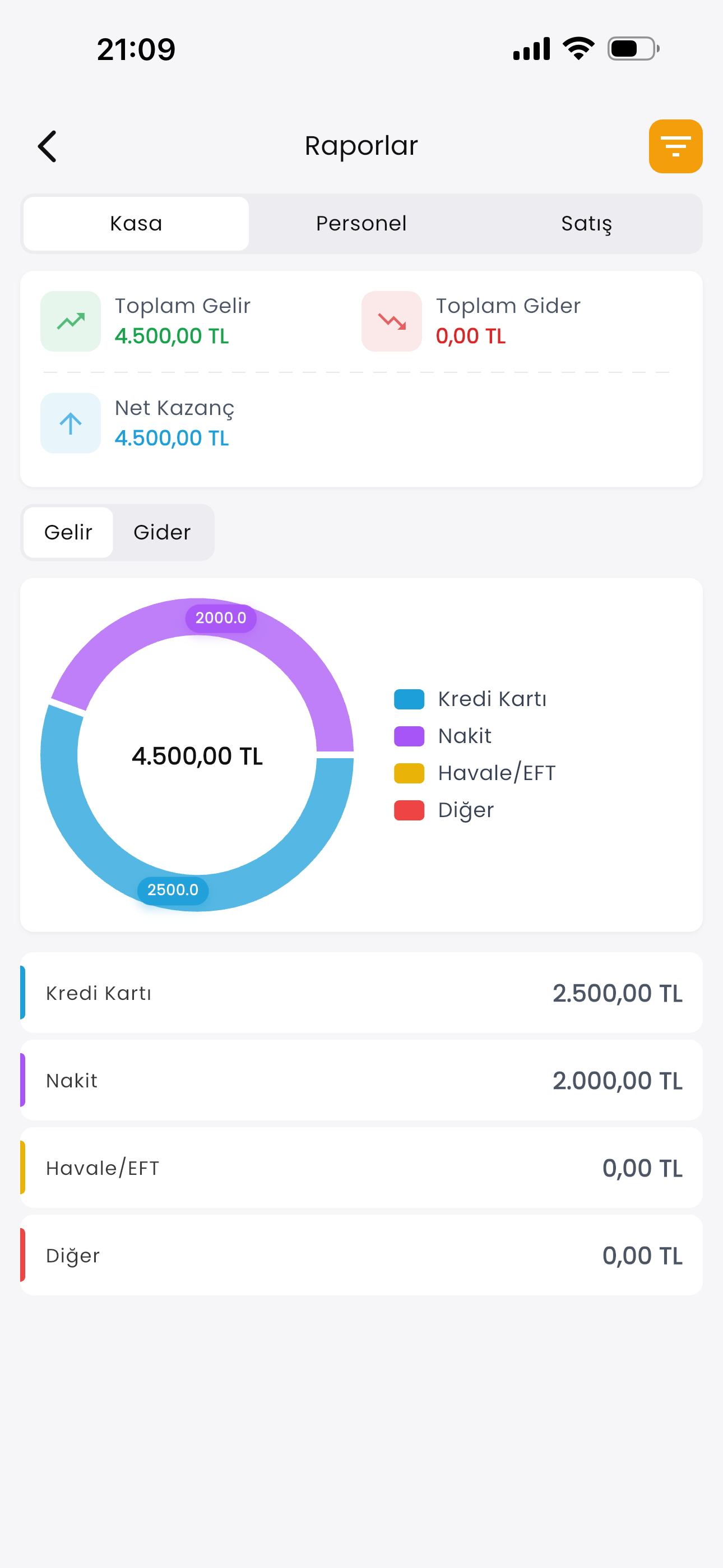This screenshot has height=1568, width=723.
Task: Open the Kredi Kartı 2.500,00 TL row
Action: (x=361, y=993)
